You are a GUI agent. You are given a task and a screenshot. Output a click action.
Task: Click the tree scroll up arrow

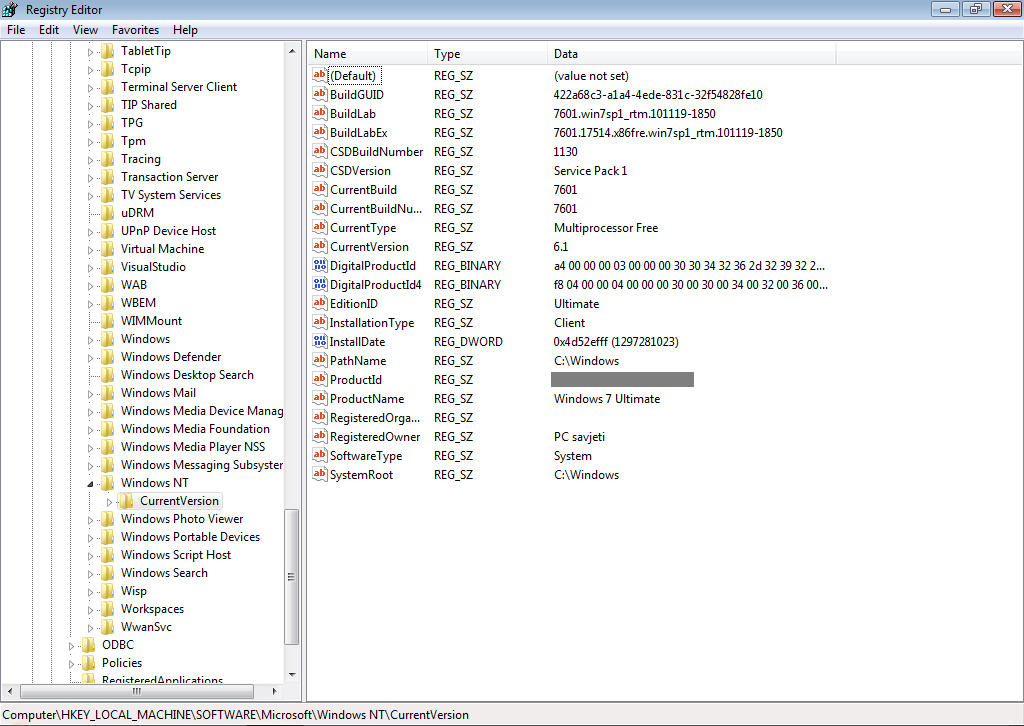click(x=292, y=51)
